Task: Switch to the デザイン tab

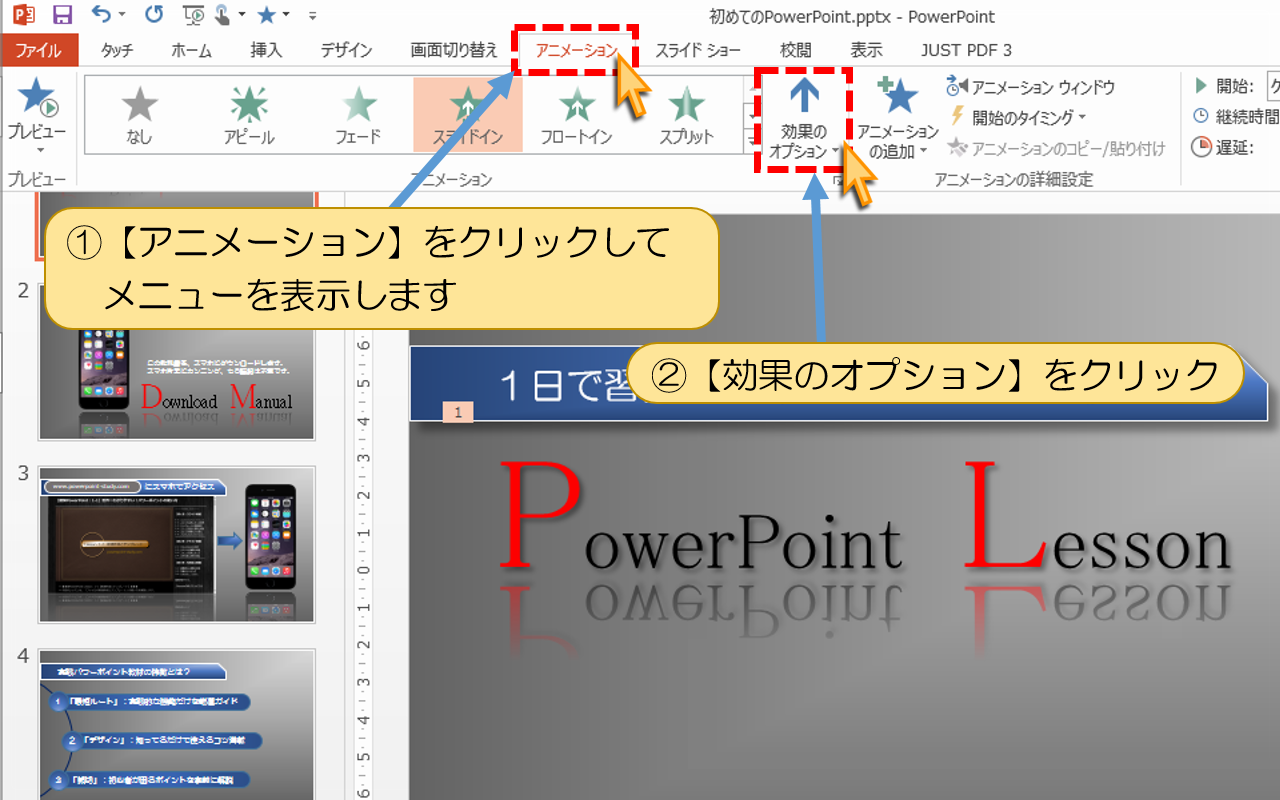Action: (x=346, y=50)
